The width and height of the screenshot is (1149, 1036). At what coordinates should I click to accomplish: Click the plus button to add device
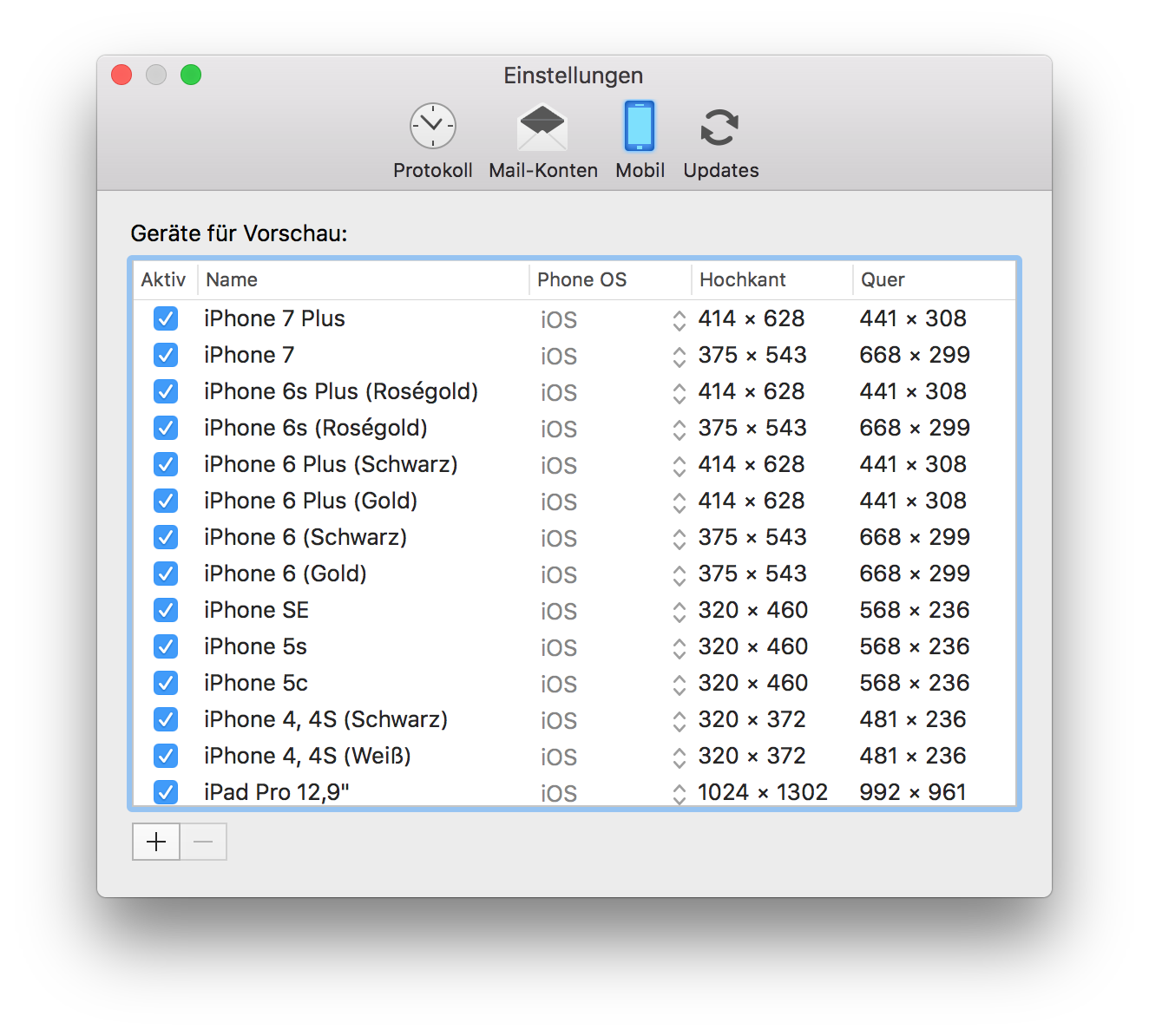156,842
